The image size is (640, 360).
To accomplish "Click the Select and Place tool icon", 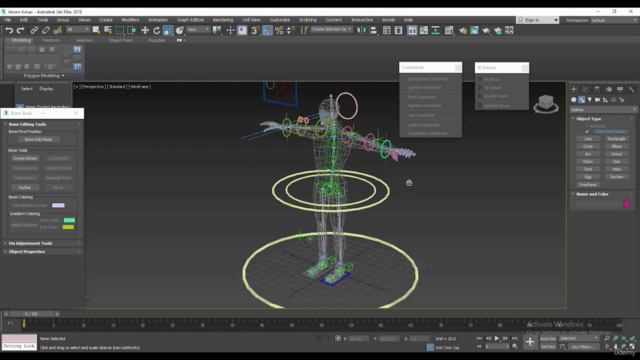I will 180,30.
